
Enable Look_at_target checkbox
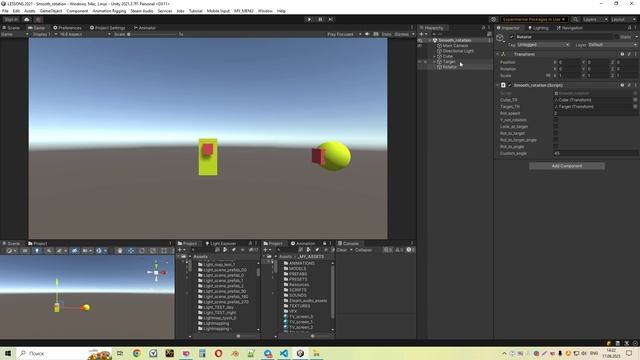556,127
